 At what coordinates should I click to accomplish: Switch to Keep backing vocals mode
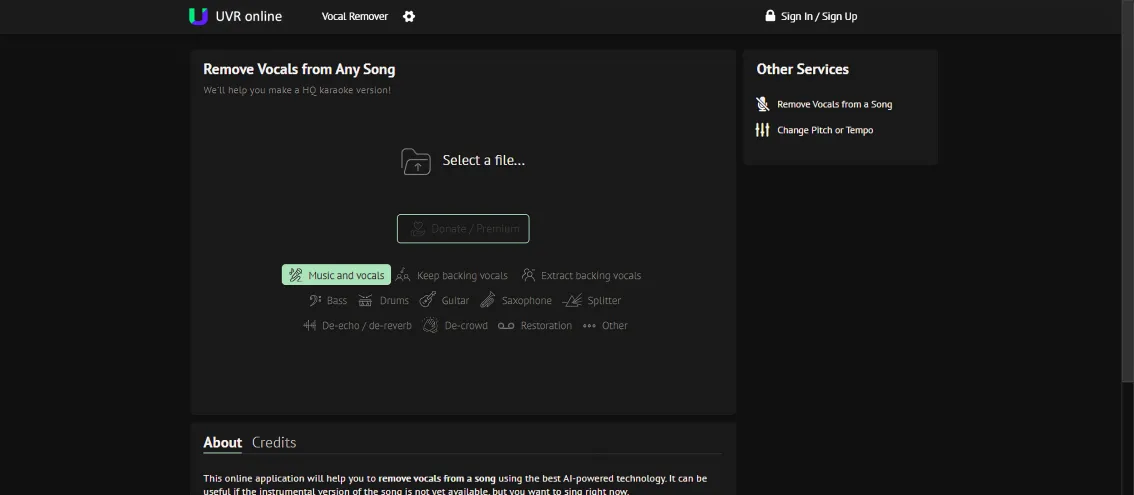click(x=452, y=275)
